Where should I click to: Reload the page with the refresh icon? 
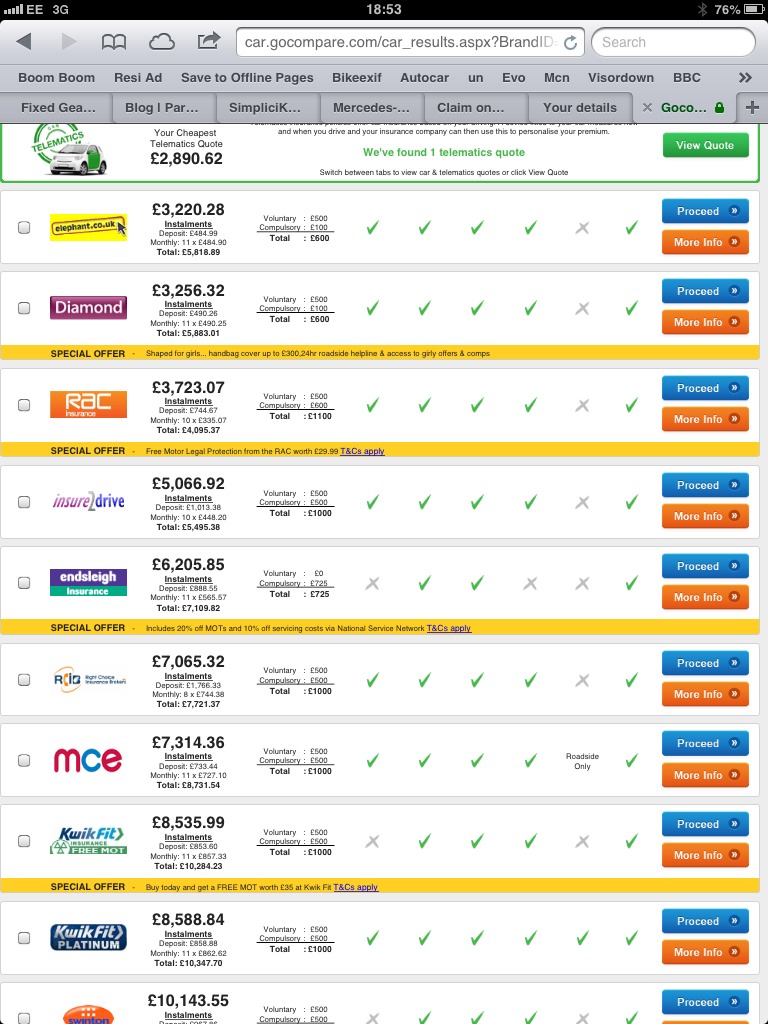[570, 43]
